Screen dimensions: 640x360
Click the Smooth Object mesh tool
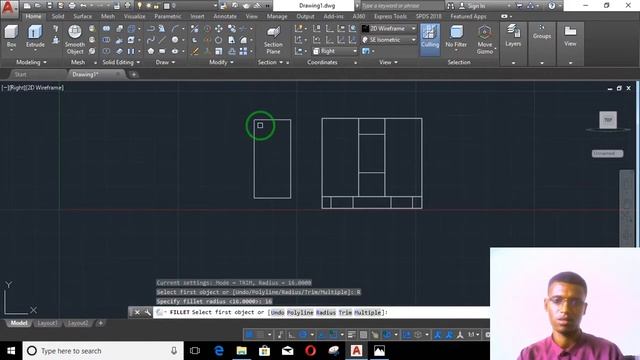coord(75,39)
